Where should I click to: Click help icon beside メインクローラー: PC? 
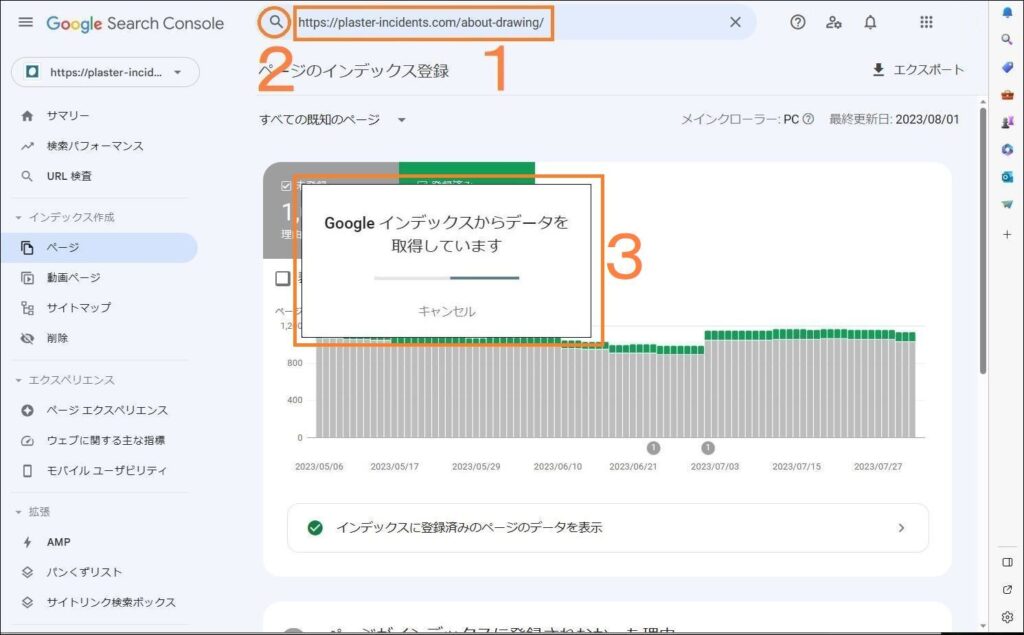point(808,119)
